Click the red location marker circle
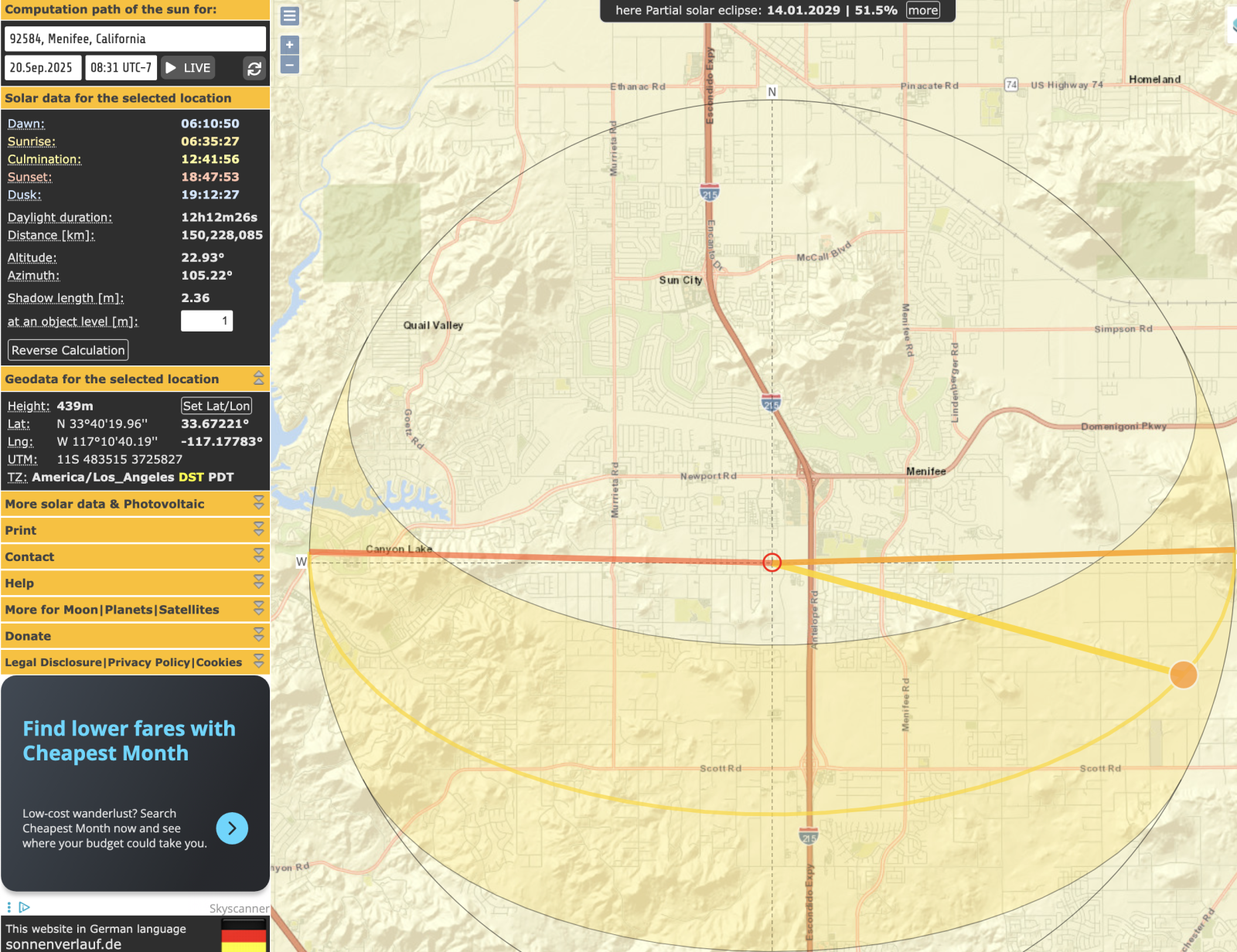The height and width of the screenshot is (952, 1237). click(x=772, y=563)
